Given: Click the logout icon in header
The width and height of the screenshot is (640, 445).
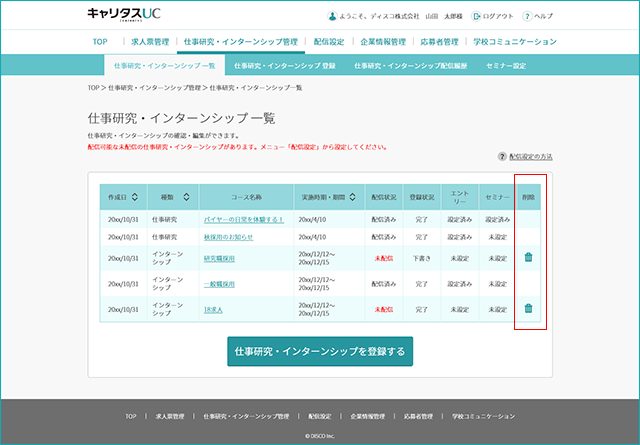Looking at the screenshot, I should pyautogui.click(x=476, y=16).
